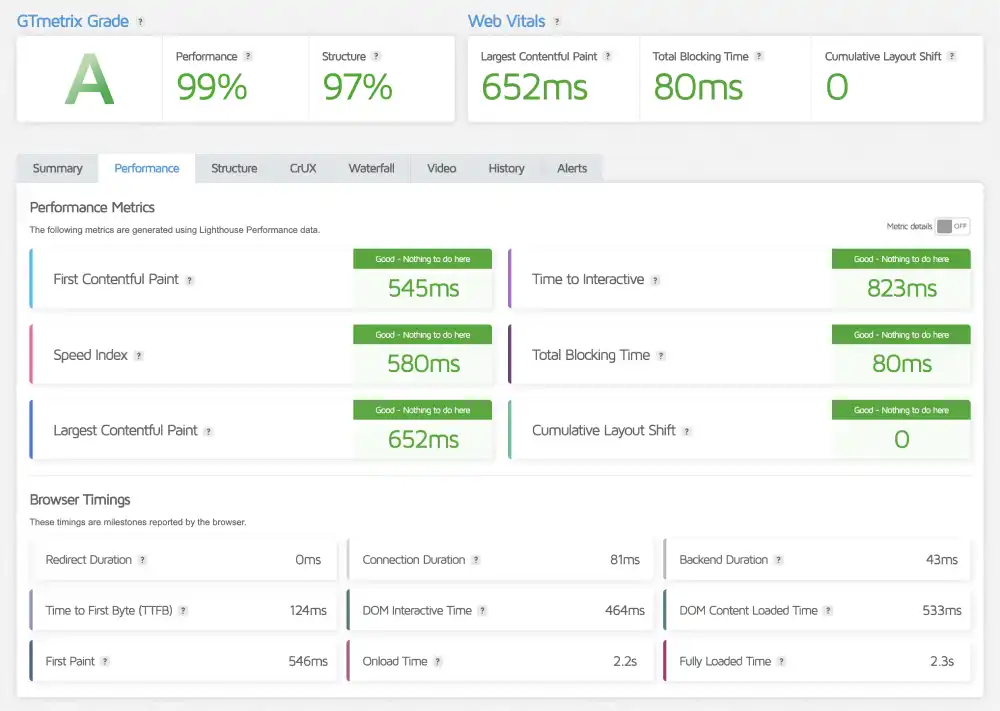
Task: Click the large letter A grade badge
Action: point(88,79)
